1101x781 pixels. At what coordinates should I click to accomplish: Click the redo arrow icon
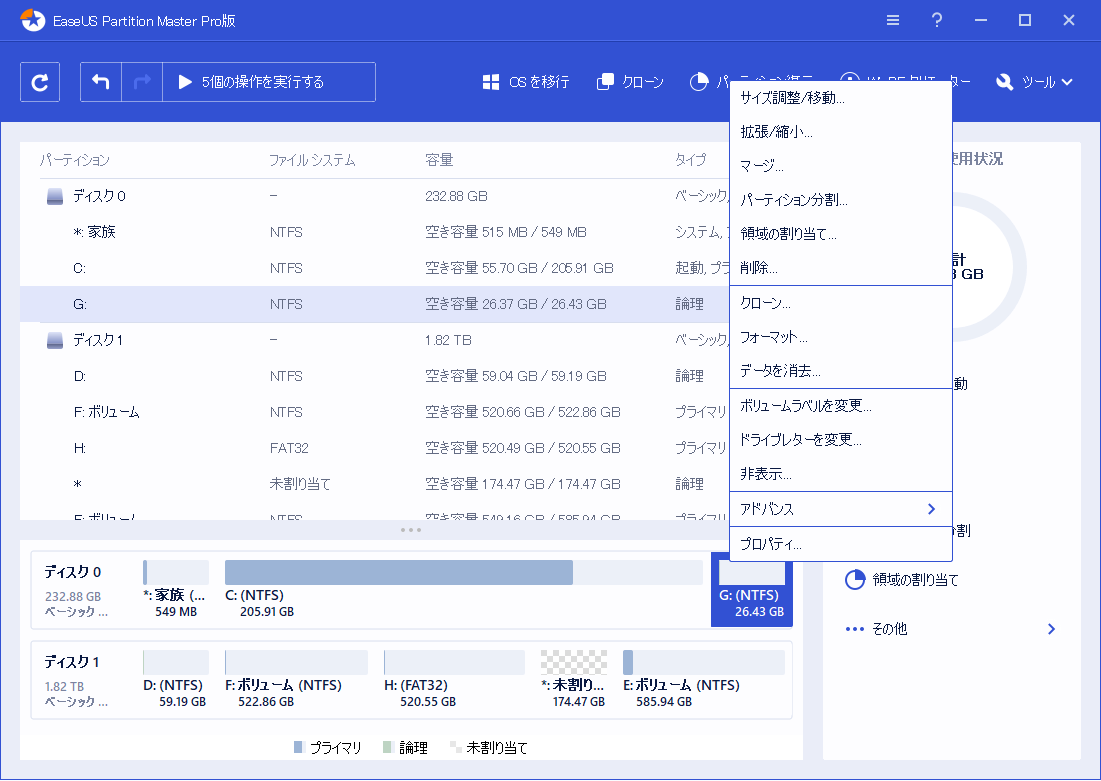tap(142, 82)
